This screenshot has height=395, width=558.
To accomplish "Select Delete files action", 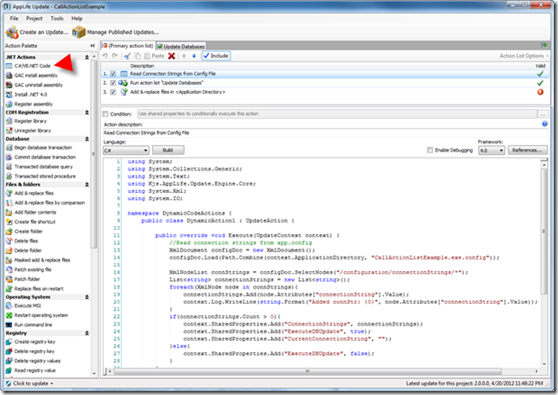I will tap(22, 241).
